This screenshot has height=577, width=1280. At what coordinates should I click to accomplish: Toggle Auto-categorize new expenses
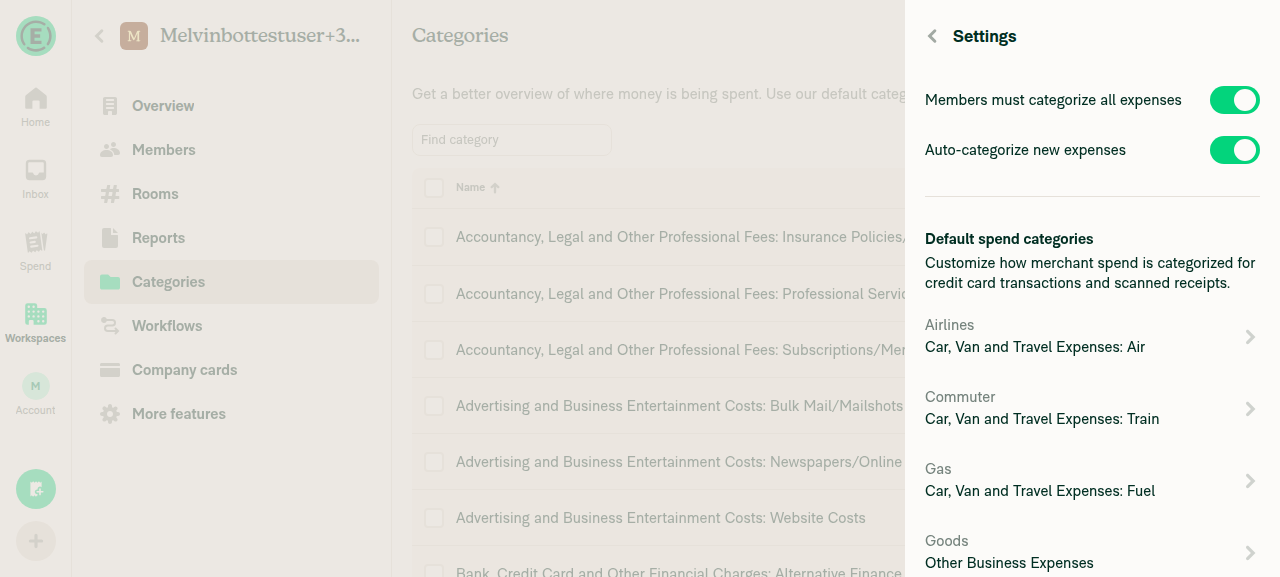pyautogui.click(x=1235, y=150)
